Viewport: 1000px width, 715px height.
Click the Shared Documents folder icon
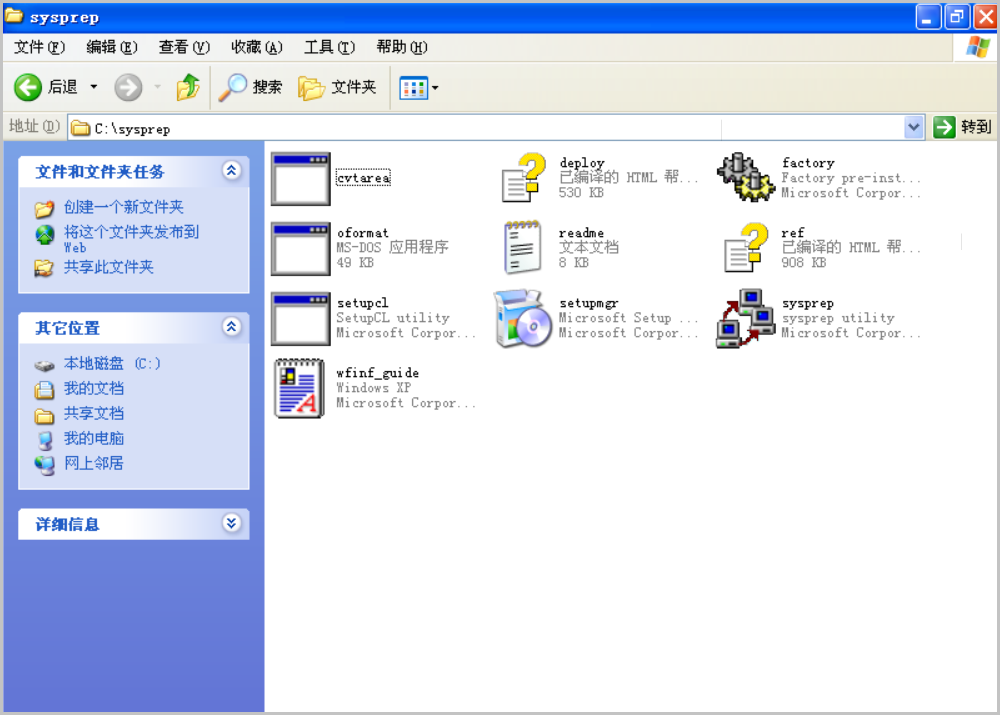(x=44, y=416)
